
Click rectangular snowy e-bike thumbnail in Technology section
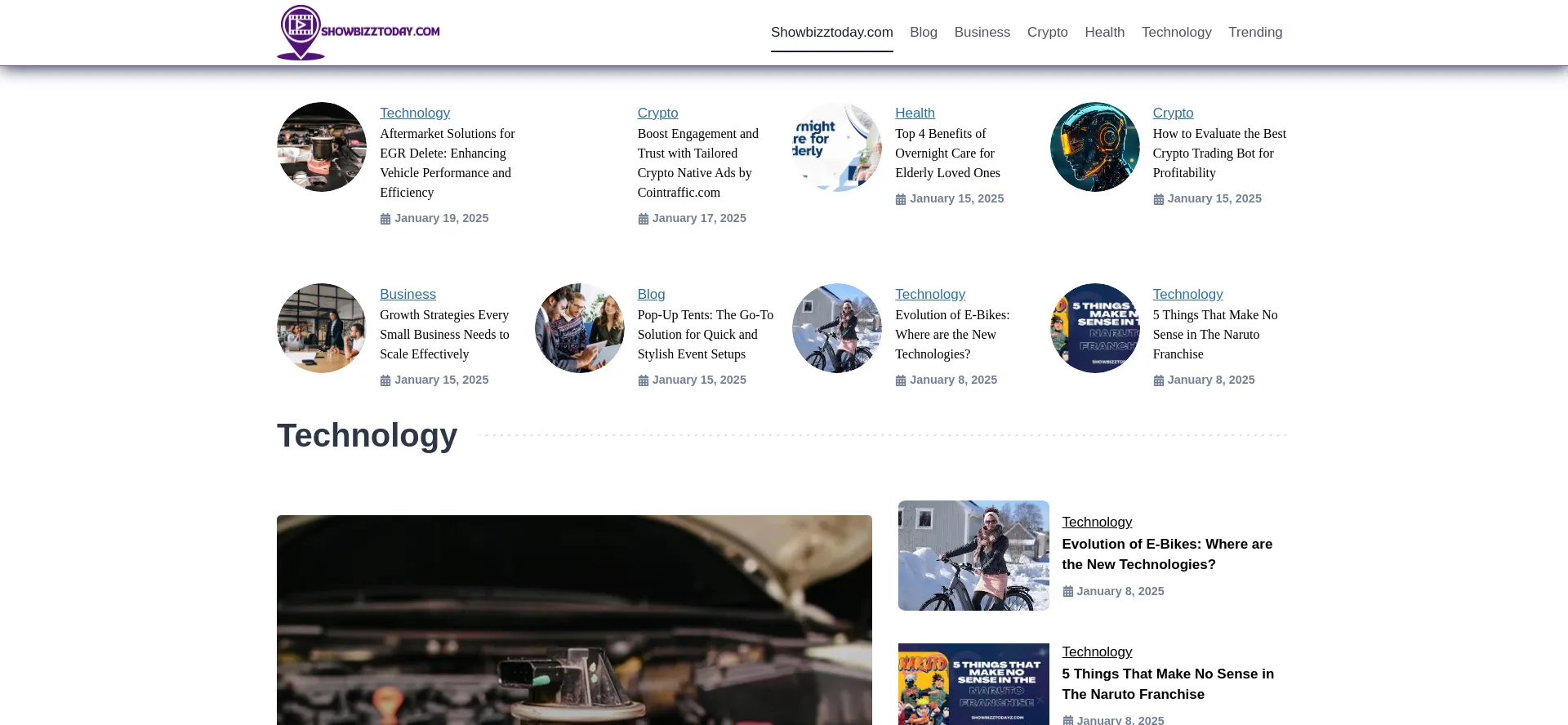[973, 555]
